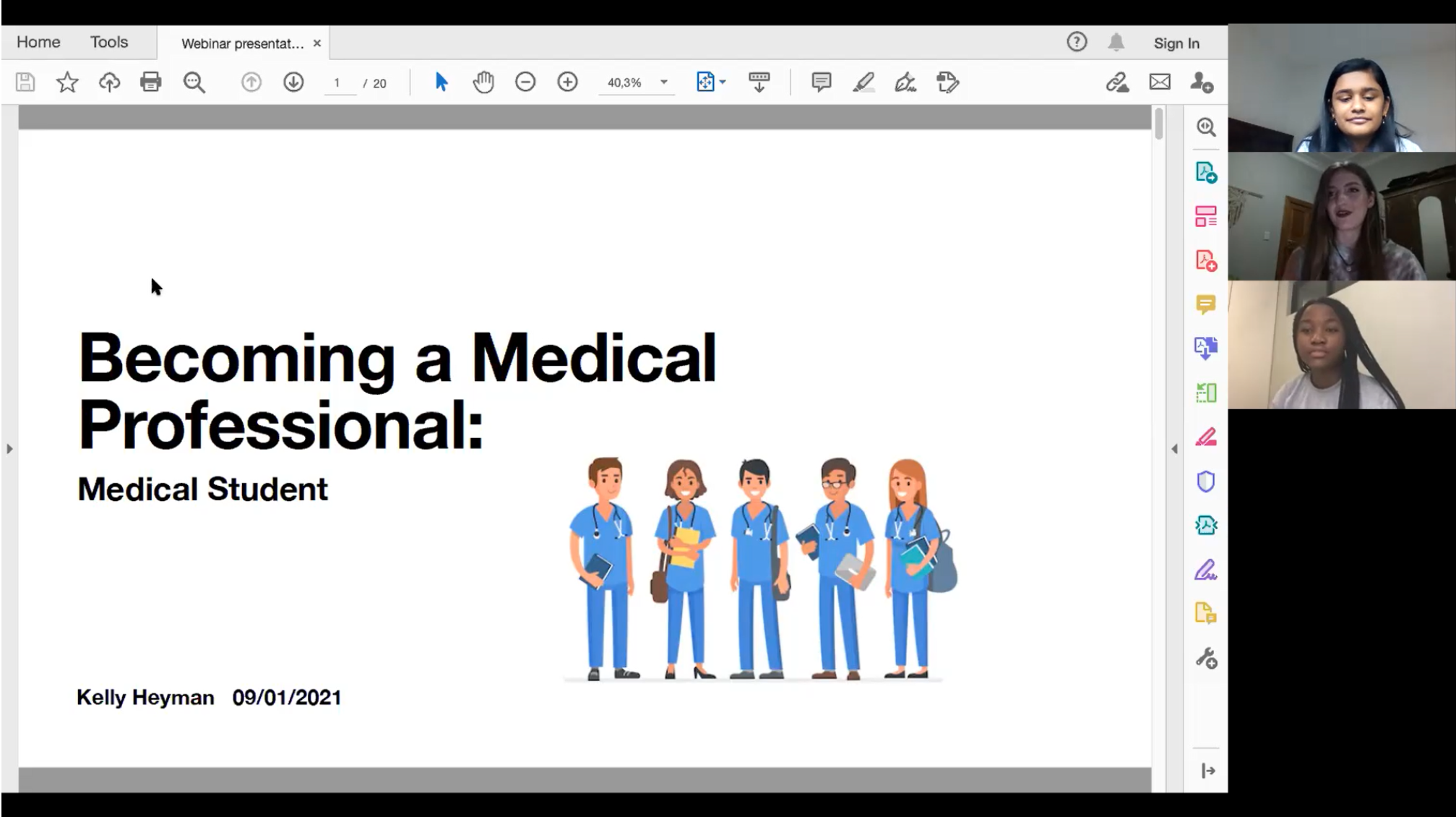Image resolution: width=1456 pixels, height=817 pixels.
Task: Bookmark document with the star icon
Action: 67,82
